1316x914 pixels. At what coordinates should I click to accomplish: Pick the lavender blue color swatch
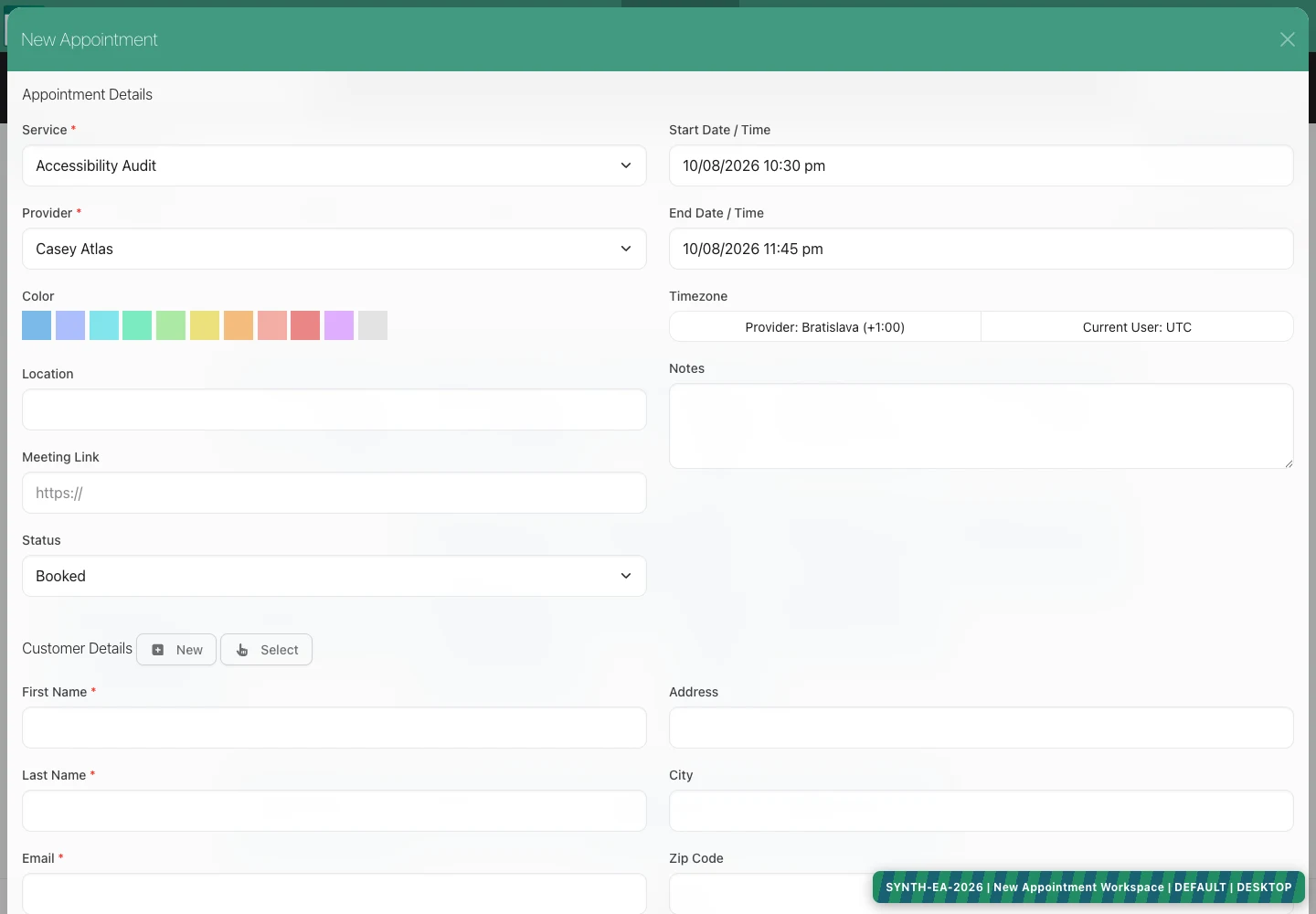70,325
